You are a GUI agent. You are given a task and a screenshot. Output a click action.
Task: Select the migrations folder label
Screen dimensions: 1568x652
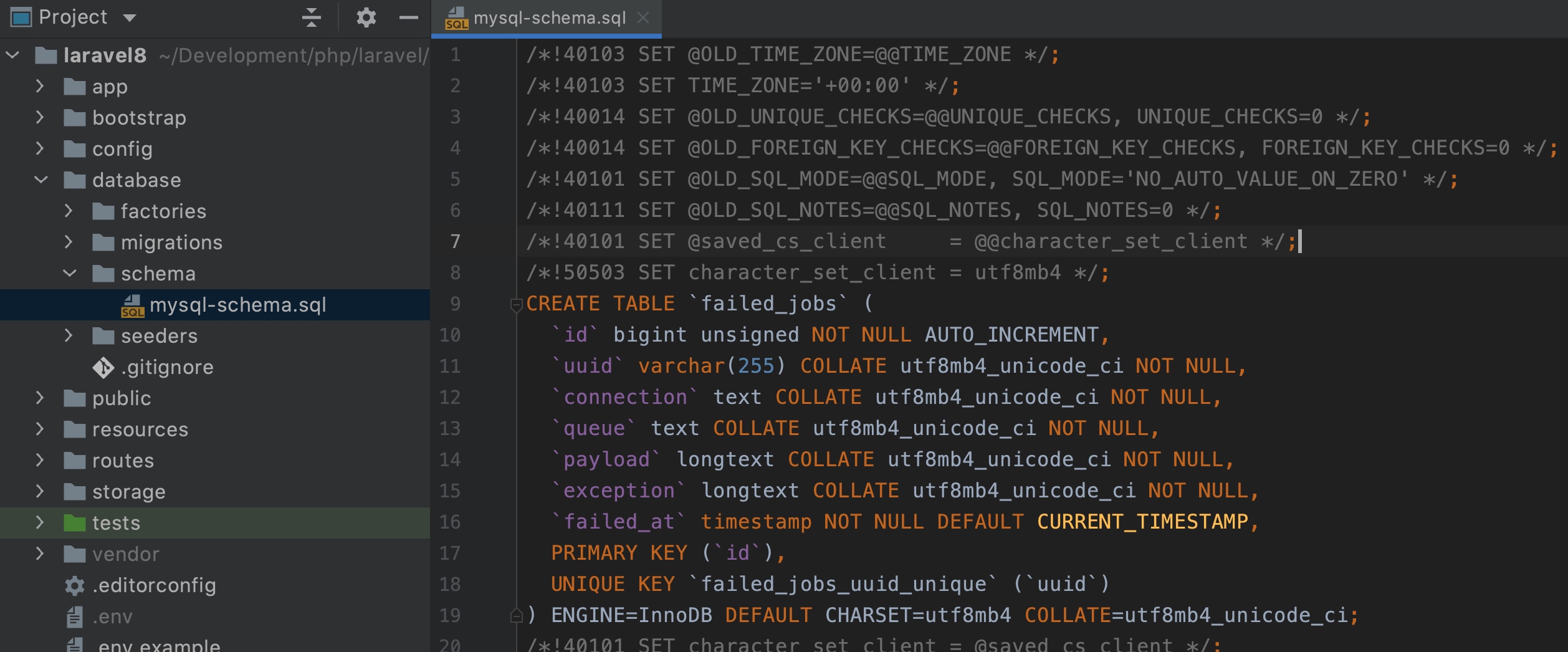[171, 242]
